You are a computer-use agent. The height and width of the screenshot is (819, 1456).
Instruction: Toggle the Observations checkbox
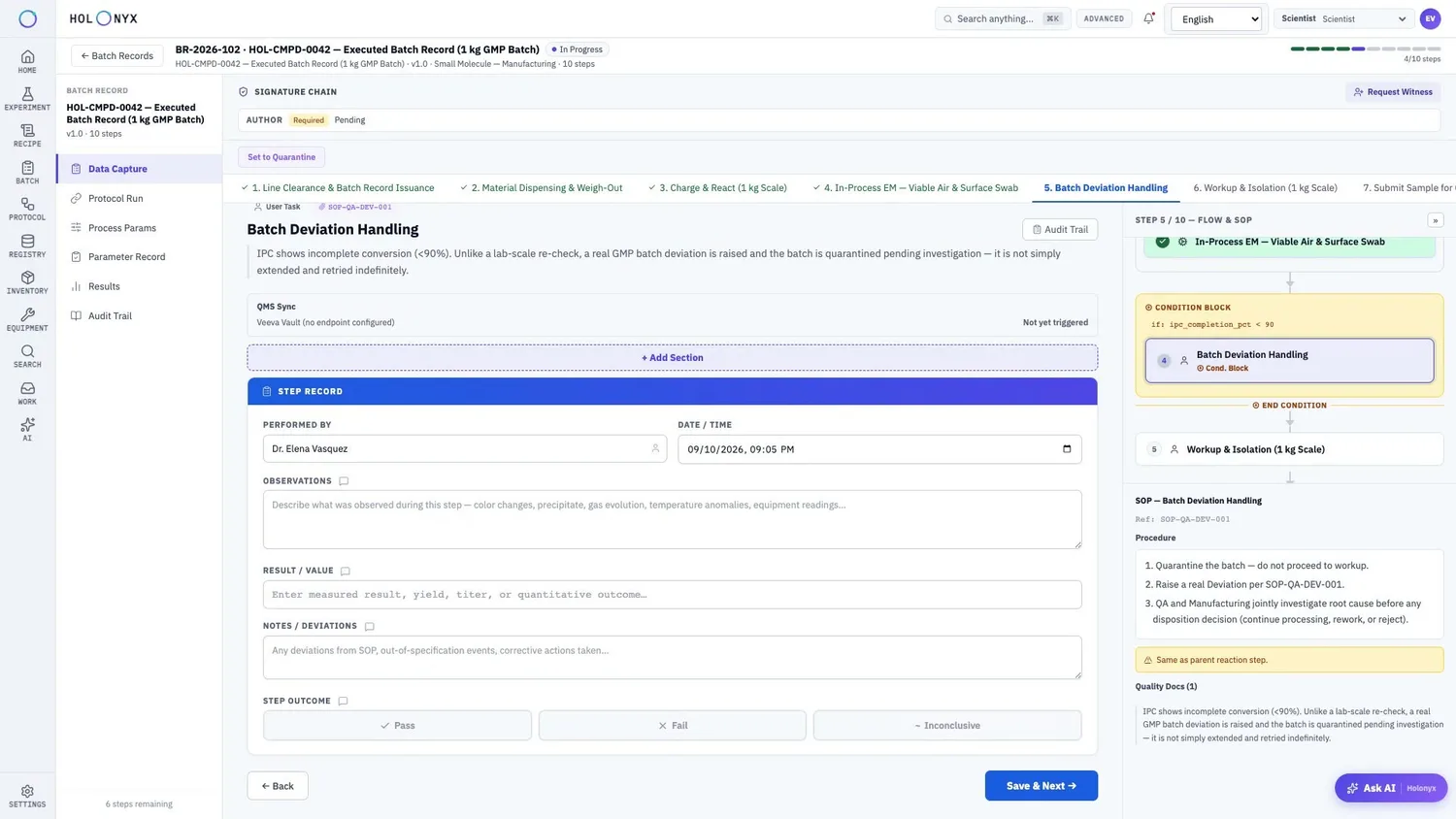click(x=344, y=481)
